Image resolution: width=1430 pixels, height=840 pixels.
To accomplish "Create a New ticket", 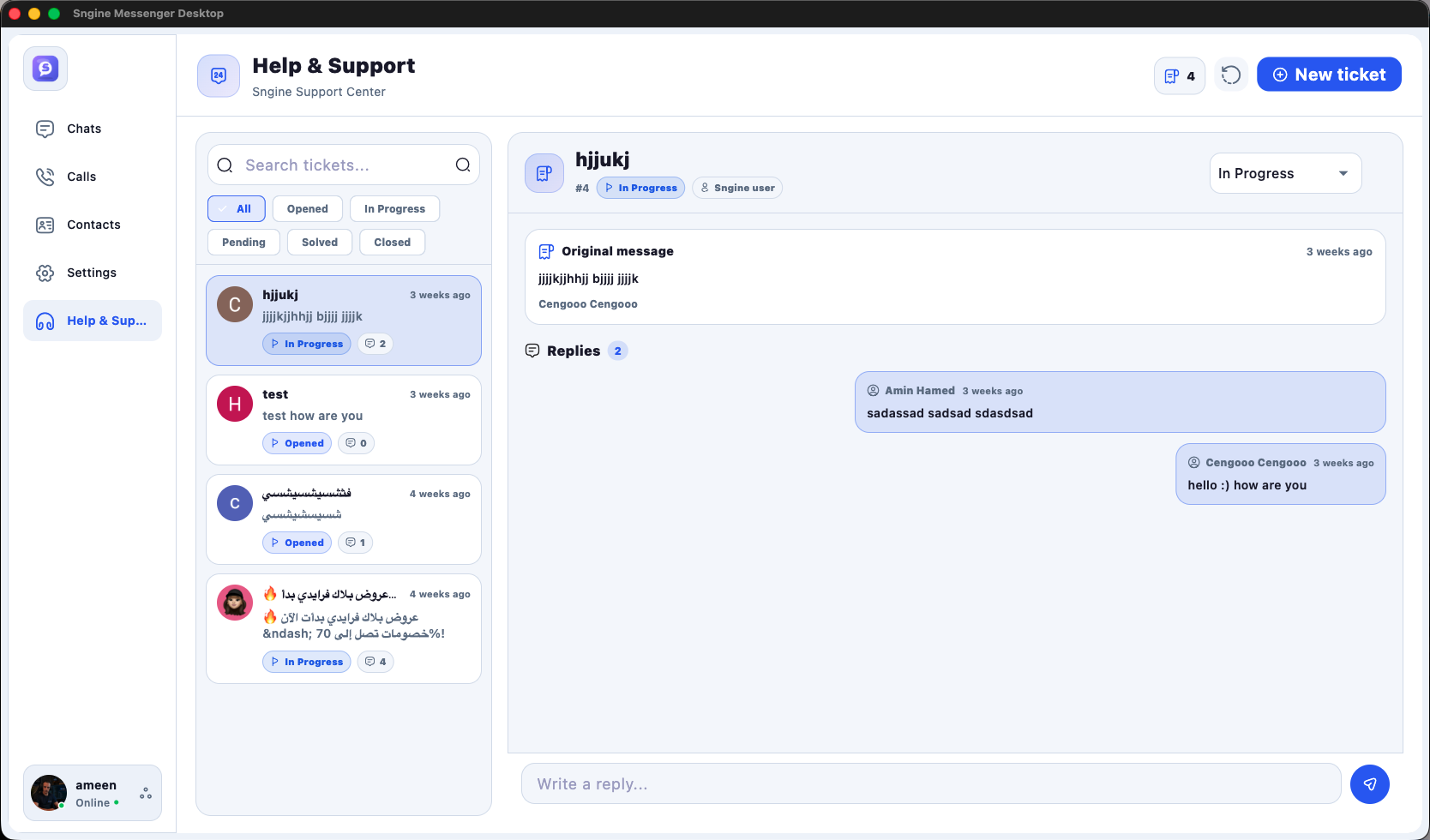I will coord(1329,75).
